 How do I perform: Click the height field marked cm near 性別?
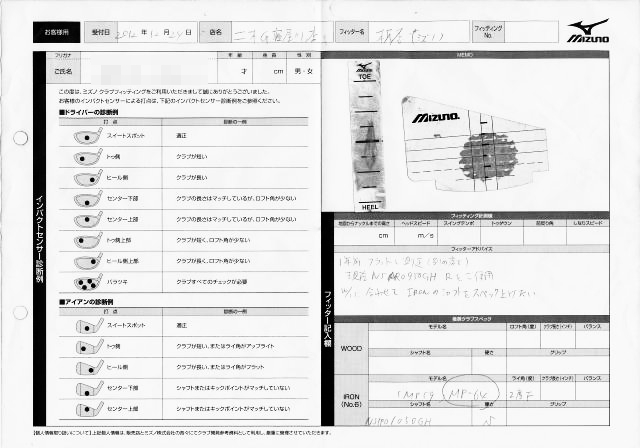tap(270, 71)
